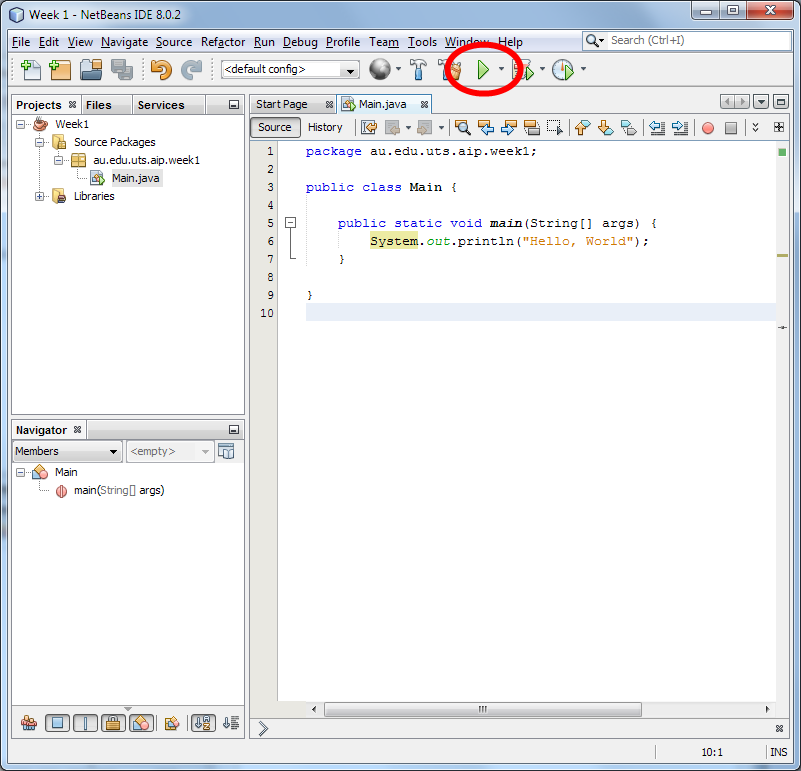Toggle alphabetical sort in Navigator
Screen dimensions: 801x771
pos(202,722)
